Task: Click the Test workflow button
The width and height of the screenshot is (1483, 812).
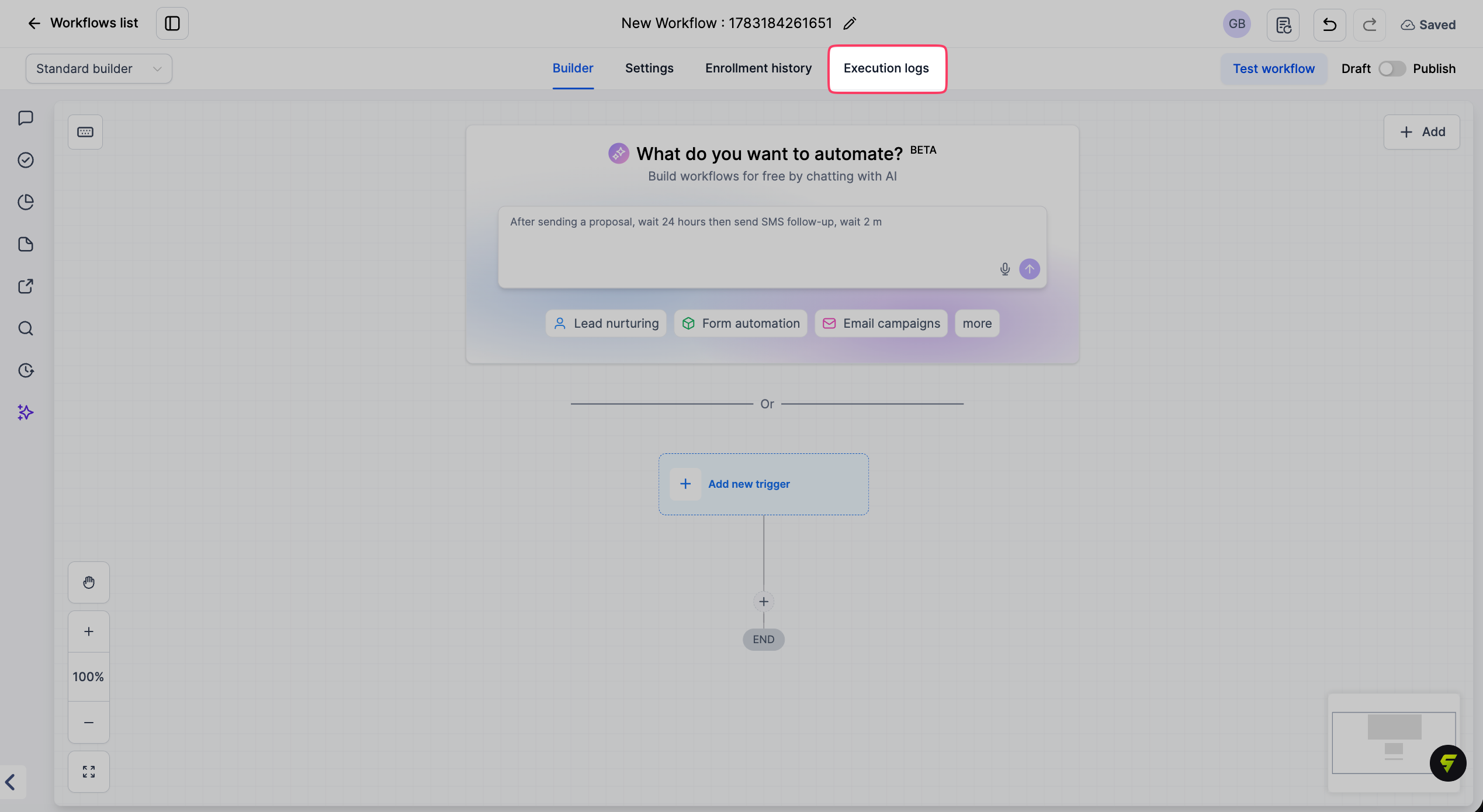Action: [x=1274, y=69]
